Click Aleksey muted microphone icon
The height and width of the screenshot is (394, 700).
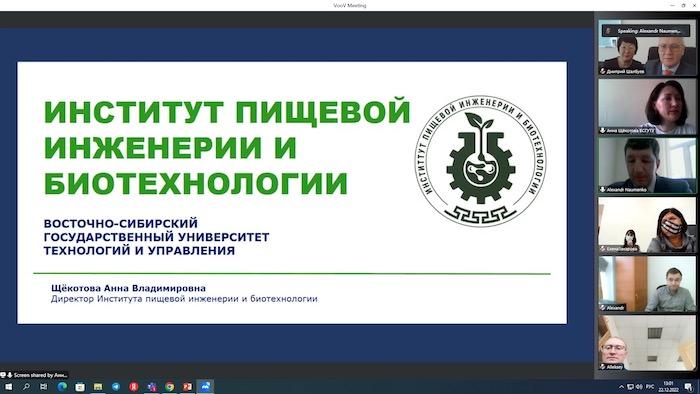[602, 367]
